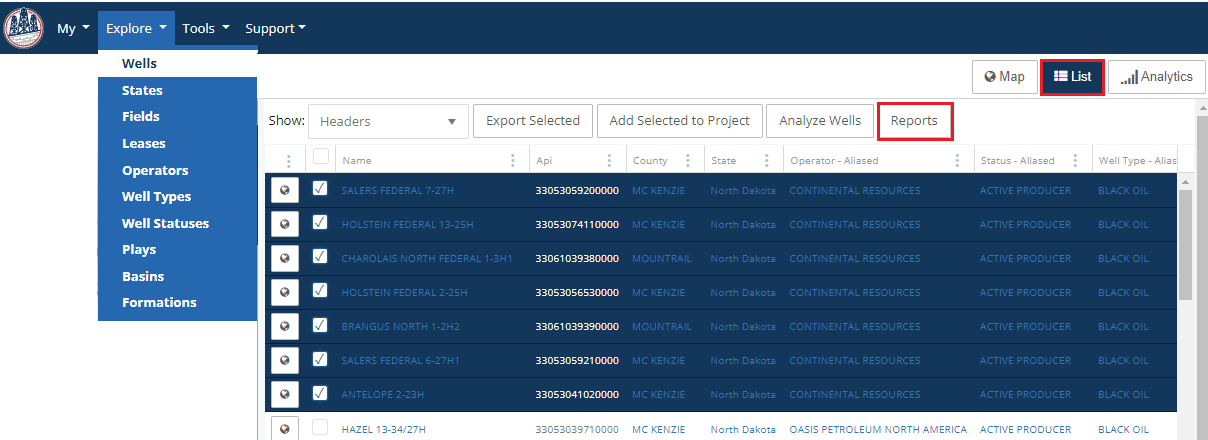
Task: Uncheck HOLSTEIN FEDERAL 13-25H checkbox
Action: (x=320, y=222)
